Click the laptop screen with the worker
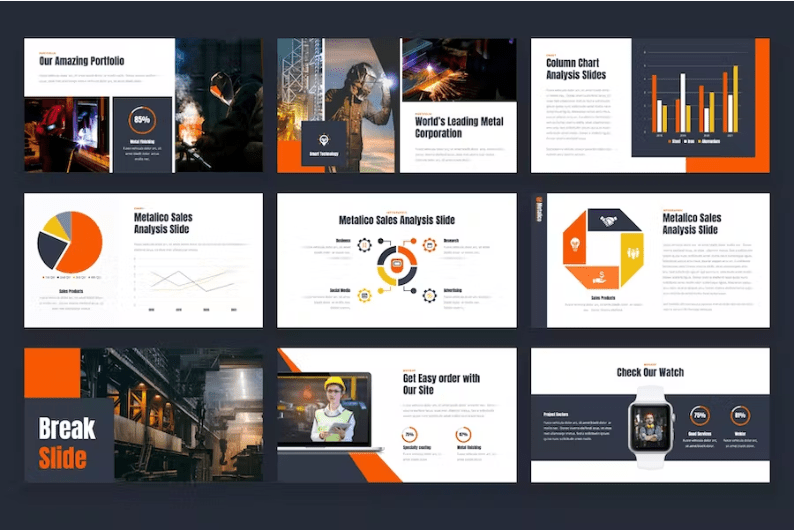 (323, 410)
